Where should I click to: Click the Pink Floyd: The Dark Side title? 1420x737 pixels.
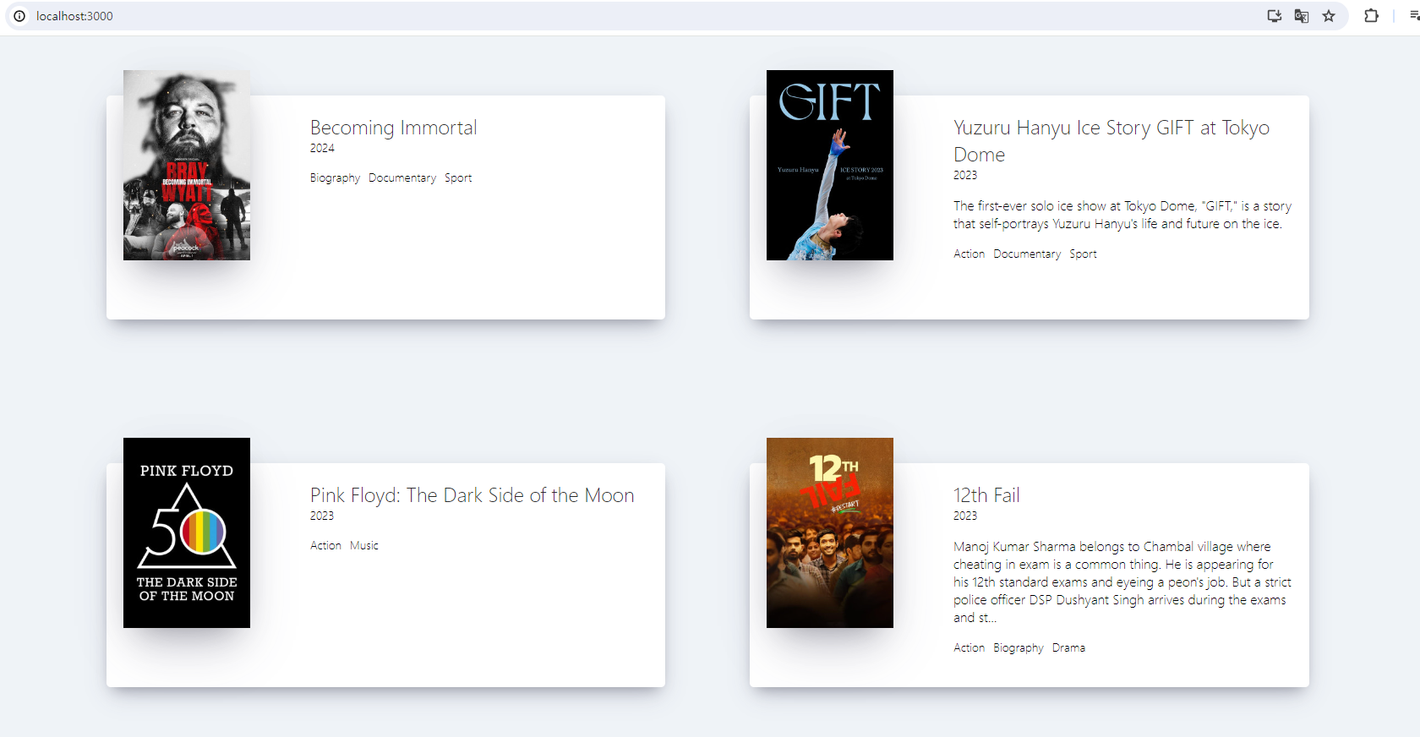[x=472, y=495]
